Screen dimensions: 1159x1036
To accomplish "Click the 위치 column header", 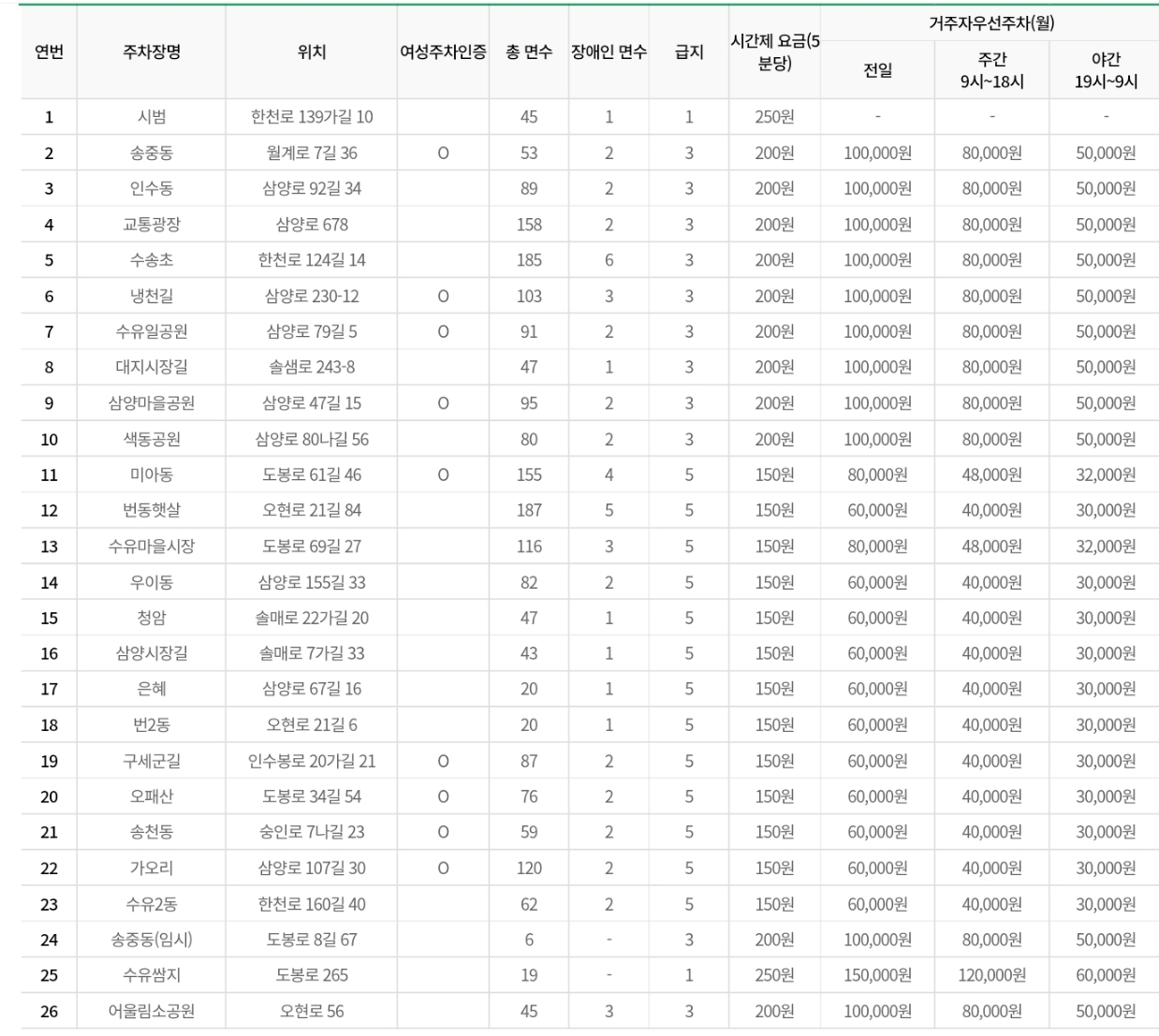I will coord(311,52).
